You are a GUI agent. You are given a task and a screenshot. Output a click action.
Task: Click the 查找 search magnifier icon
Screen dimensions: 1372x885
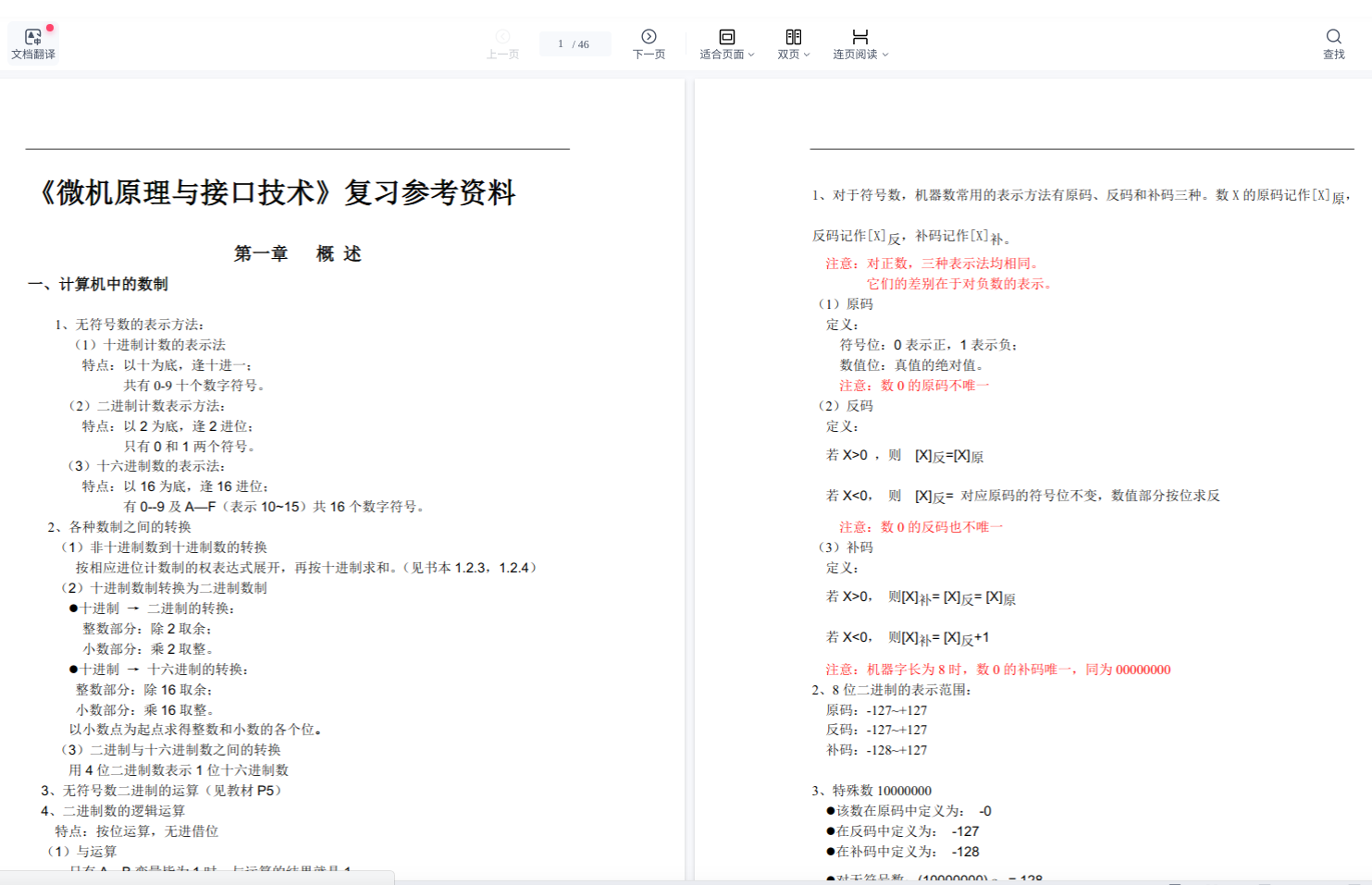(1333, 36)
